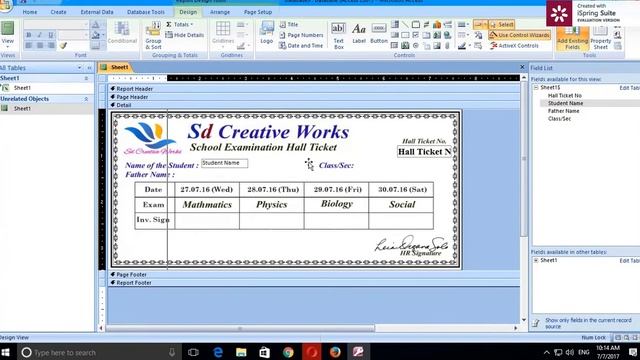Insert Date and Time
Screen dimensions: 640x360
click(x=301, y=46)
